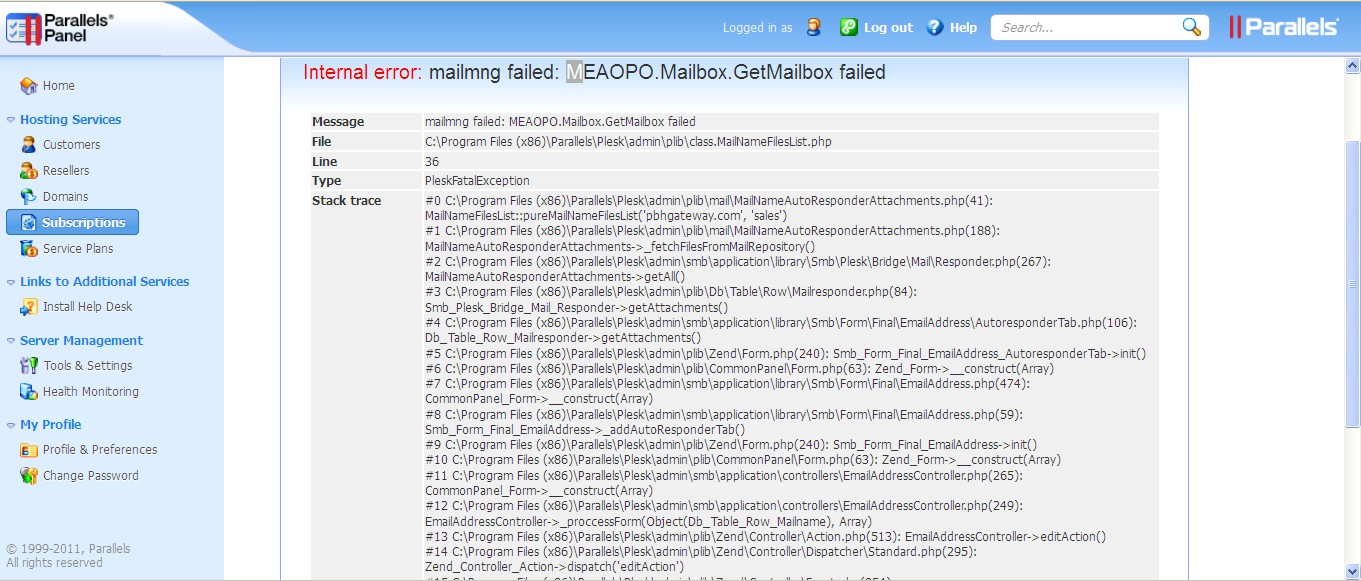Open Profile & Preferences
The width and height of the screenshot is (1361, 581).
click(100, 450)
